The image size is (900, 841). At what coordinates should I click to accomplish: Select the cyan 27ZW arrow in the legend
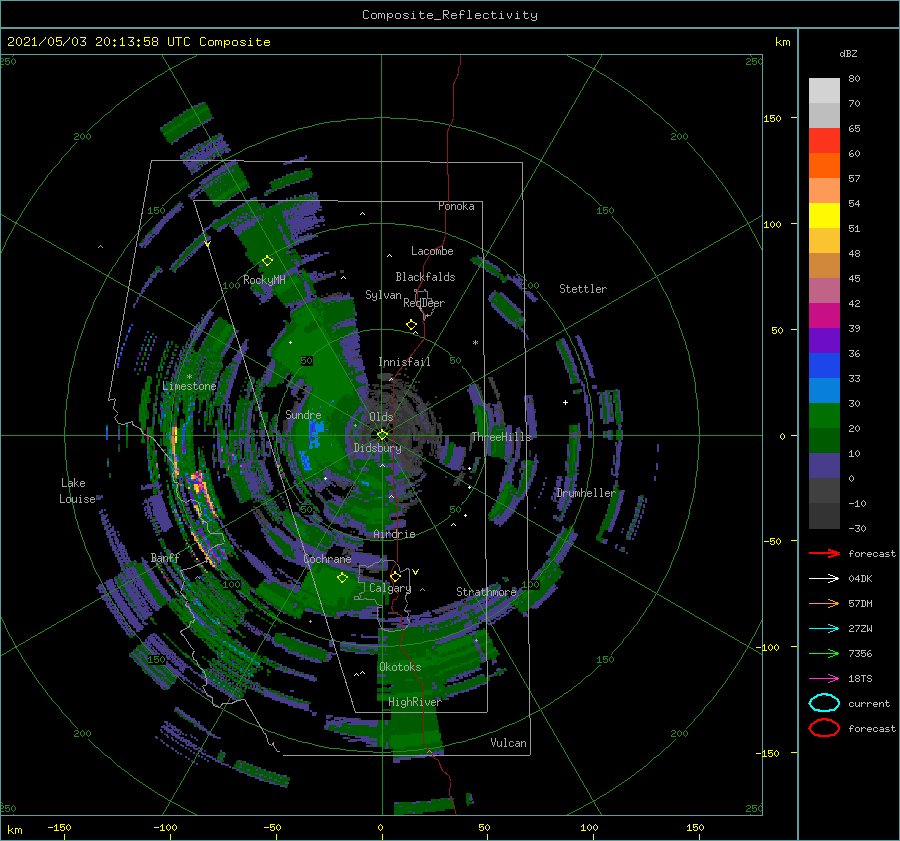click(x=824, y=629)
